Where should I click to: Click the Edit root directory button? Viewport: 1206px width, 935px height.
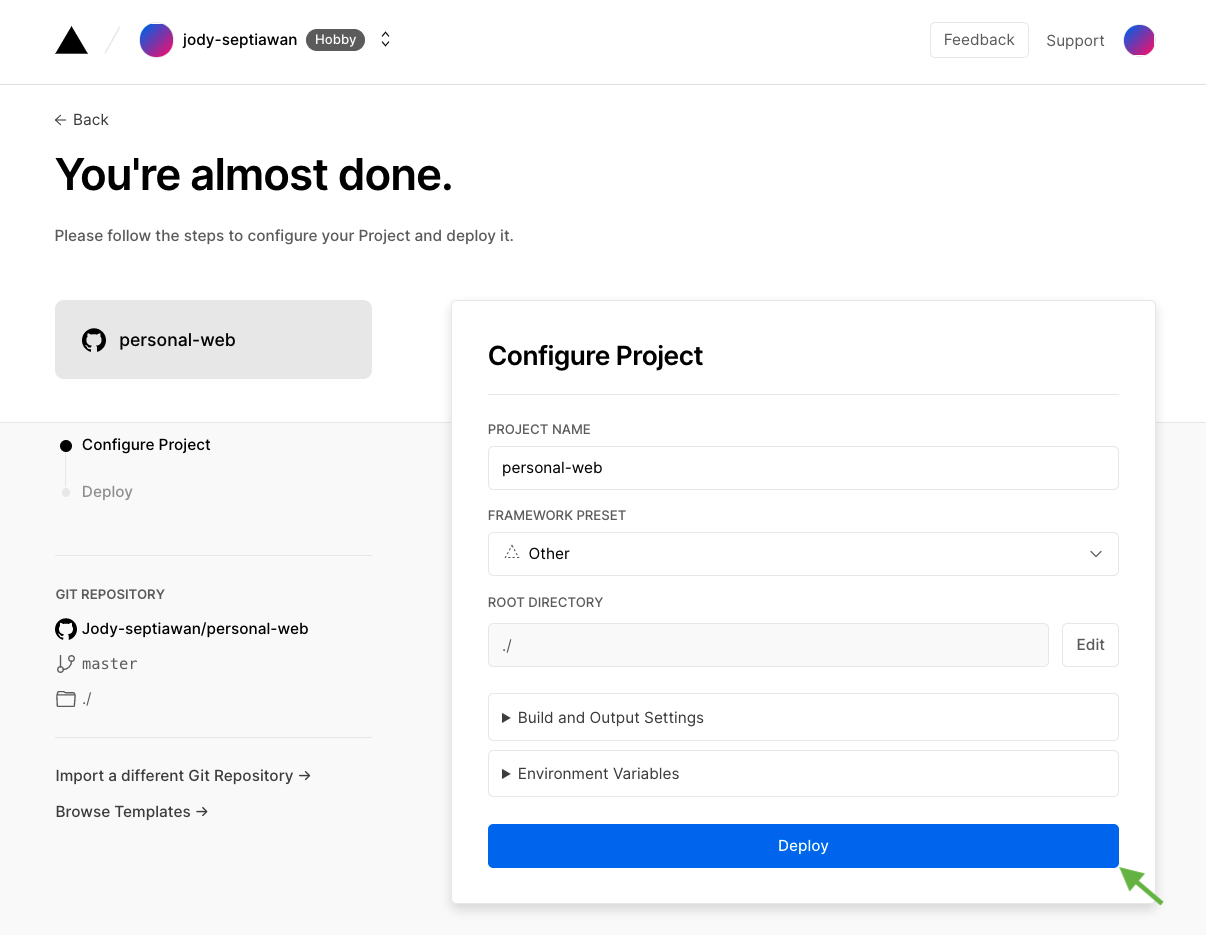point(1090,645)
